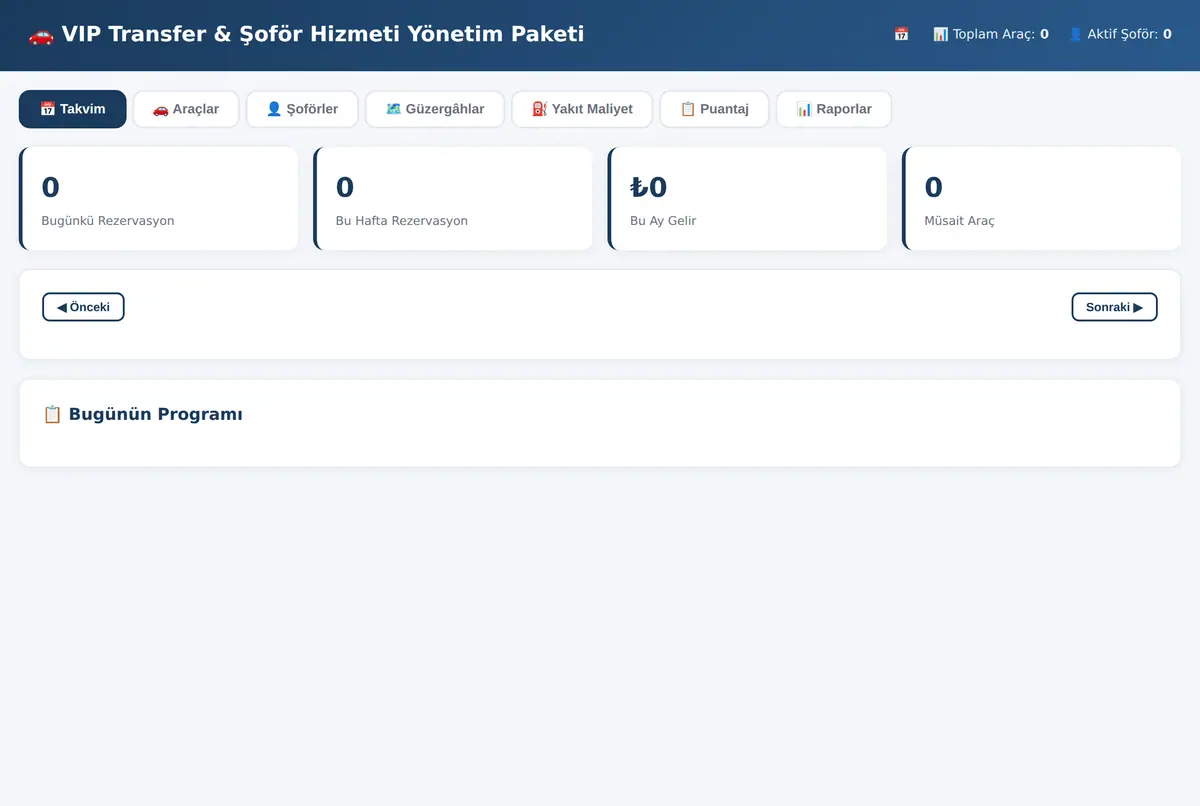The image size is (1200, 806).
Task: Go to the Güzergâhlar tab
Action: [x=435, y=109]
